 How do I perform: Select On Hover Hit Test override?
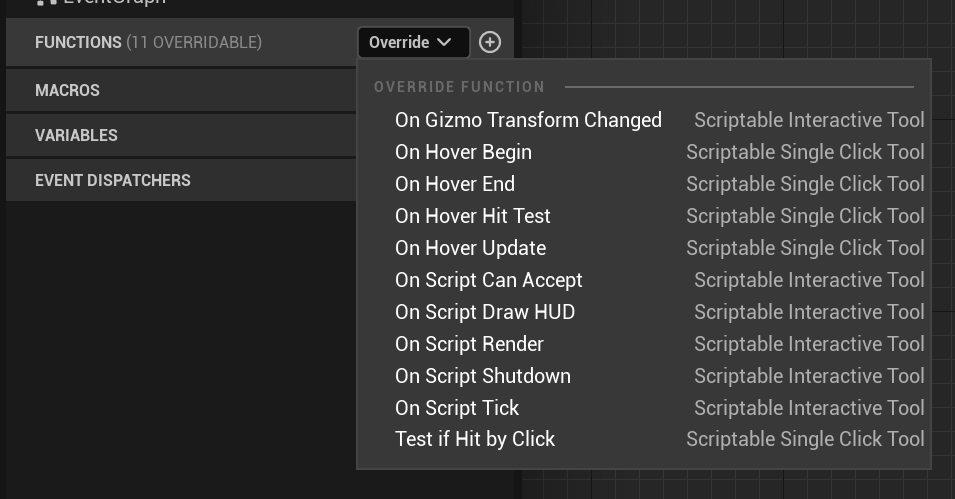click(x=473, y=216)
